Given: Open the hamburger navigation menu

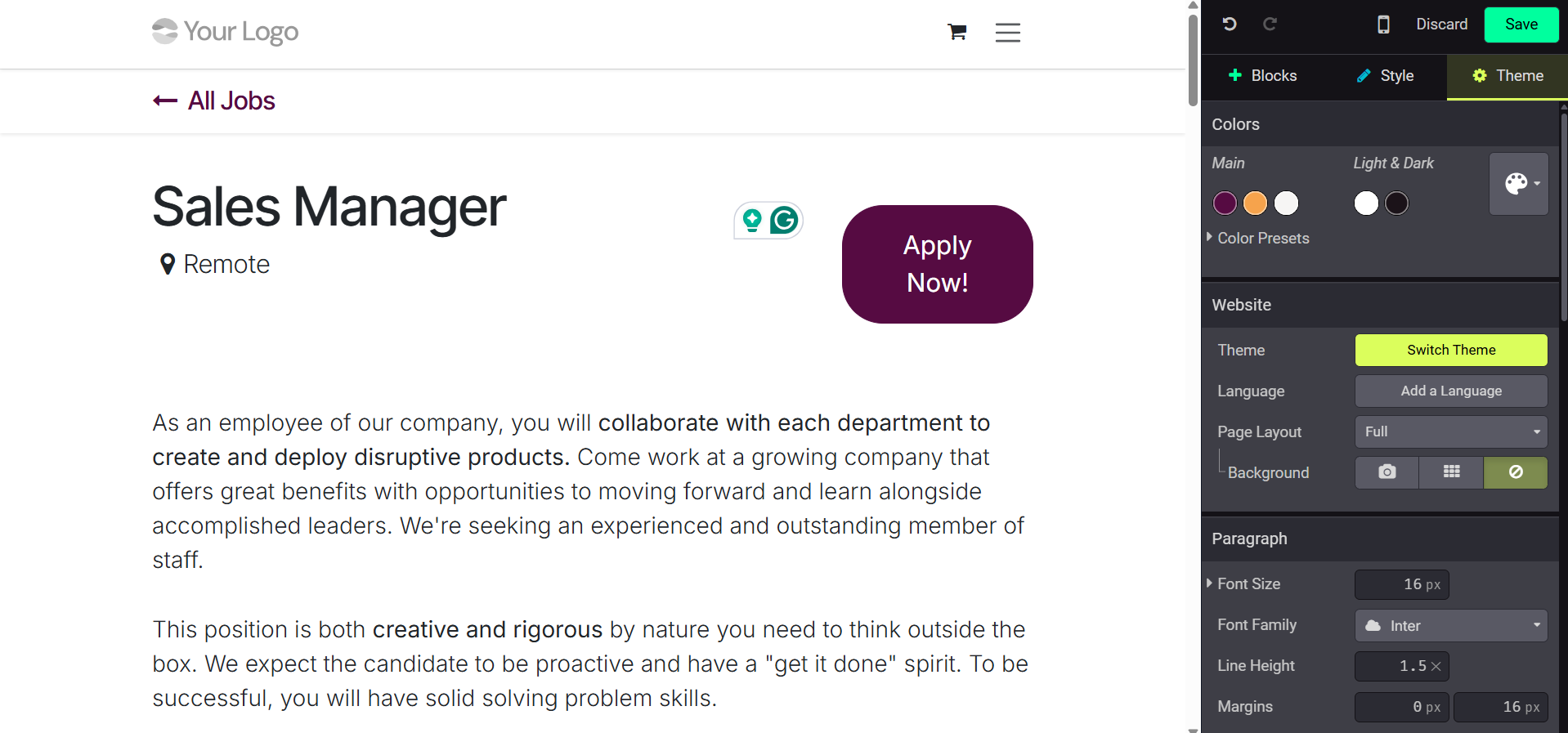Looking at the screenshot, I should click(x=1007, y=33).
